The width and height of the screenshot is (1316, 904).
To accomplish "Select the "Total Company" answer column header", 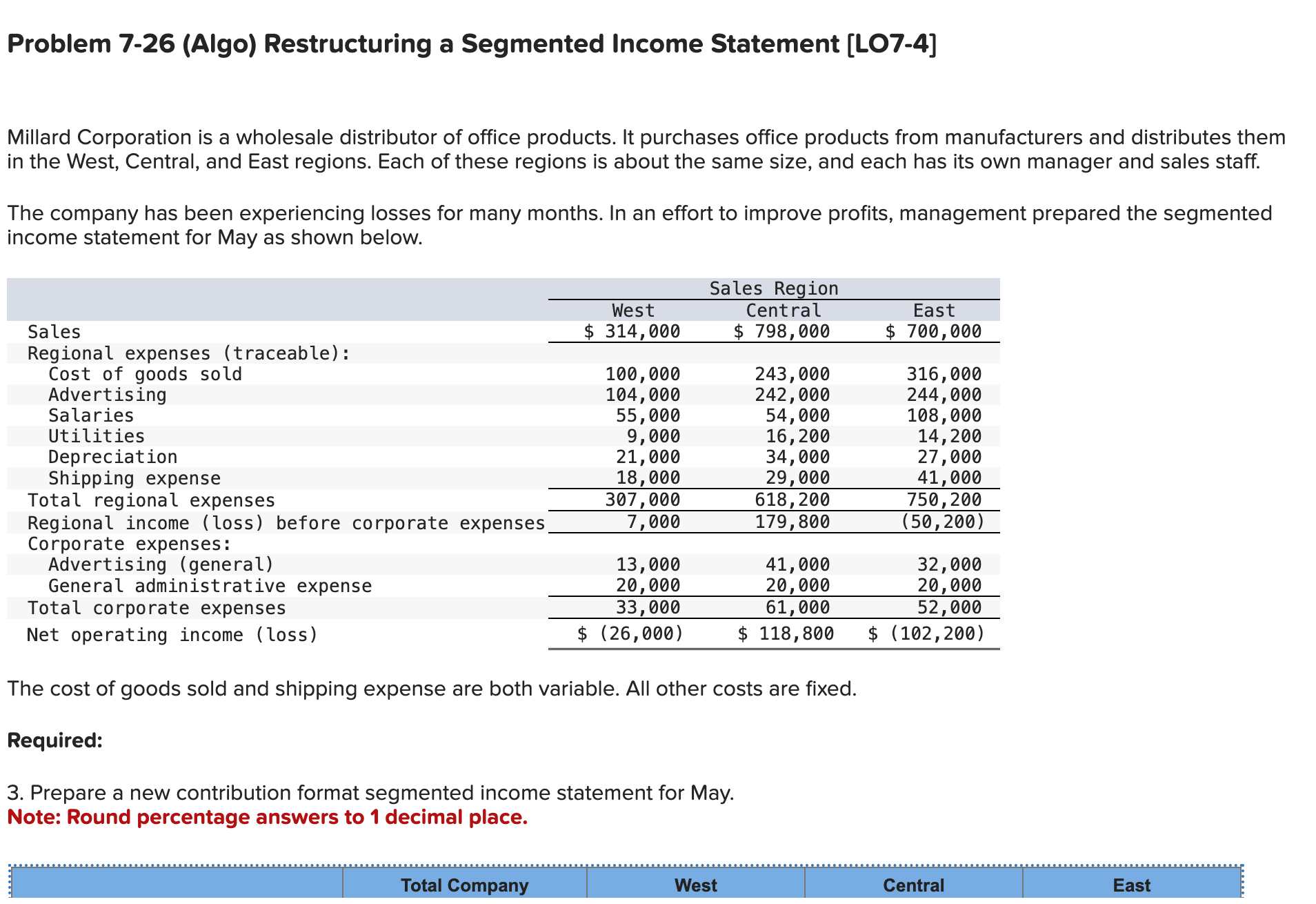I will point(463,885).
